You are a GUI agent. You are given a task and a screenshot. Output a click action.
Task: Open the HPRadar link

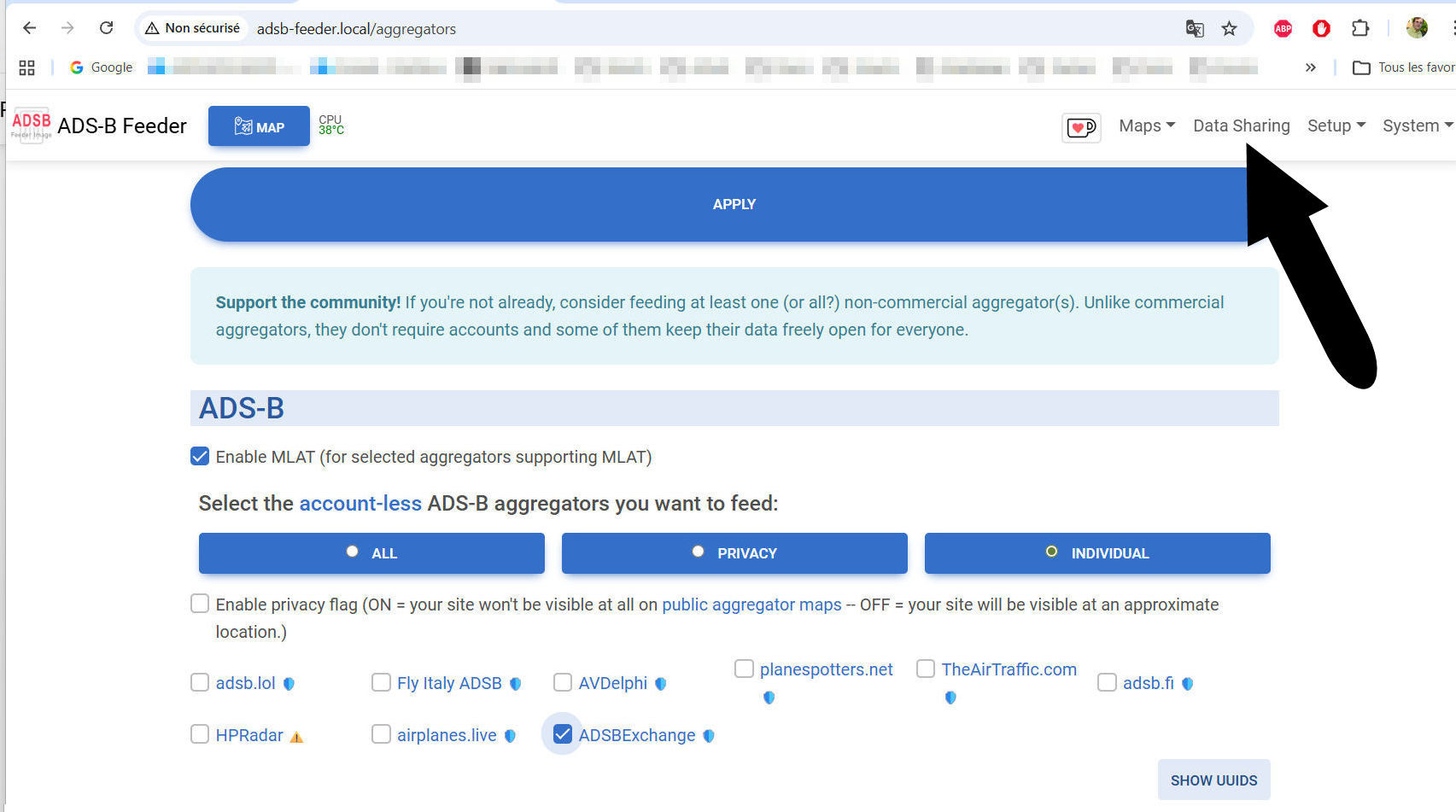pos(249,735)
